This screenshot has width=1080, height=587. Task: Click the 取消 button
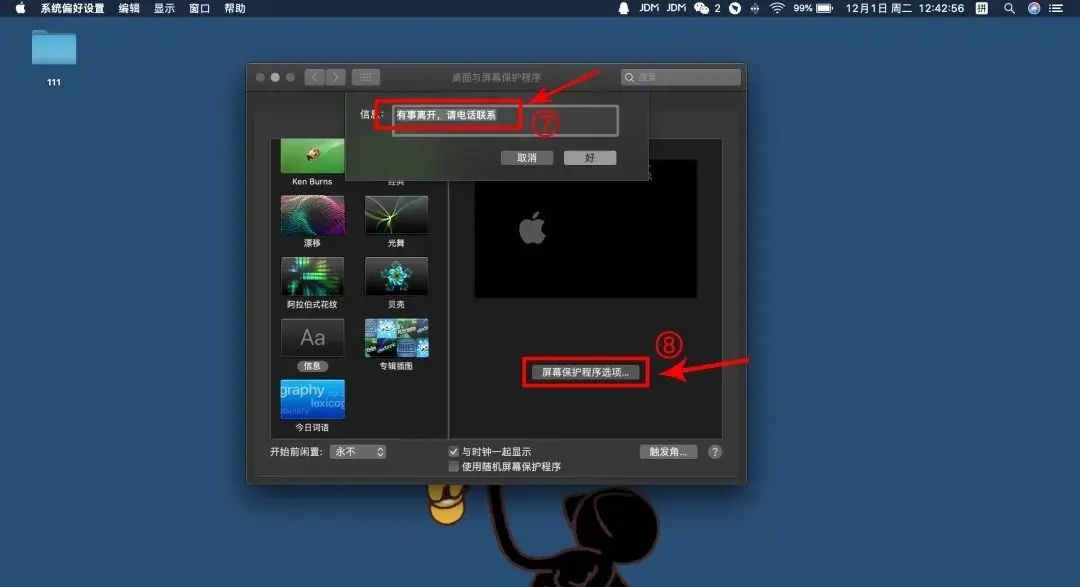527,158
